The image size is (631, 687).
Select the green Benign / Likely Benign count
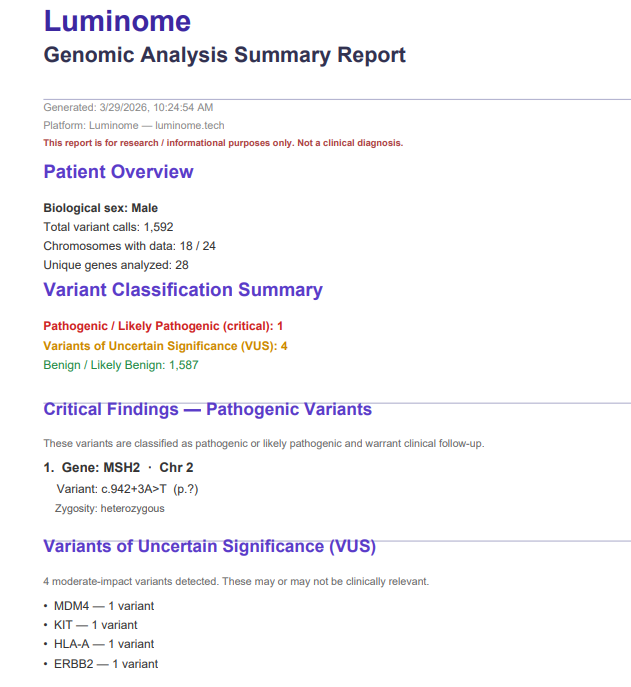coord(121,365)
